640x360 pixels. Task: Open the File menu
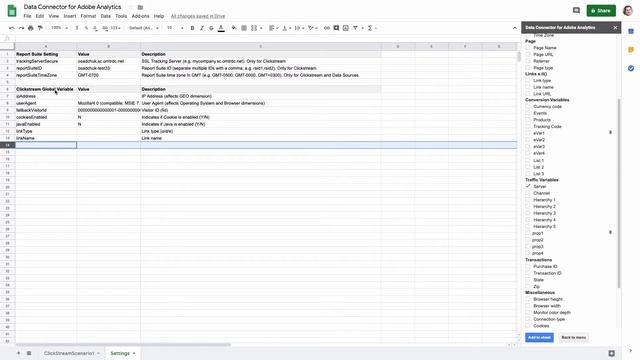[x=27, y=16]
